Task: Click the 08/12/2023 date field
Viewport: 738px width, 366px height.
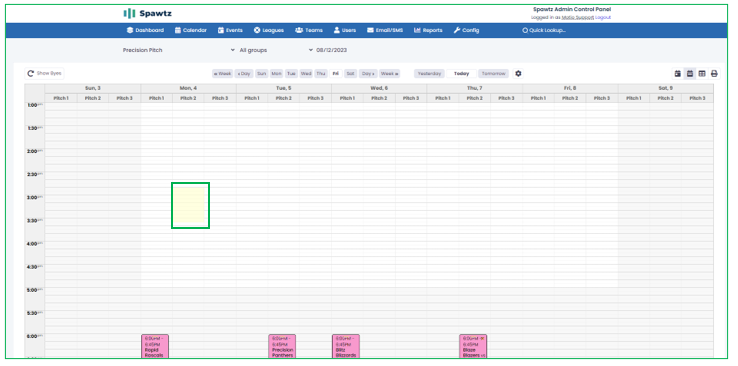Action: pos(332,50)
